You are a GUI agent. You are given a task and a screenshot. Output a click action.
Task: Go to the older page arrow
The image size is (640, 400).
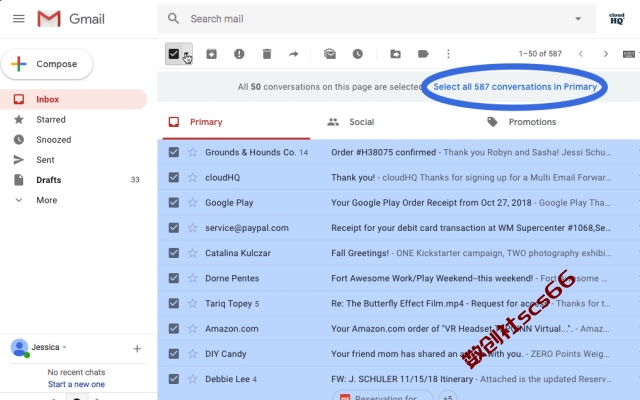pos(606,54)
